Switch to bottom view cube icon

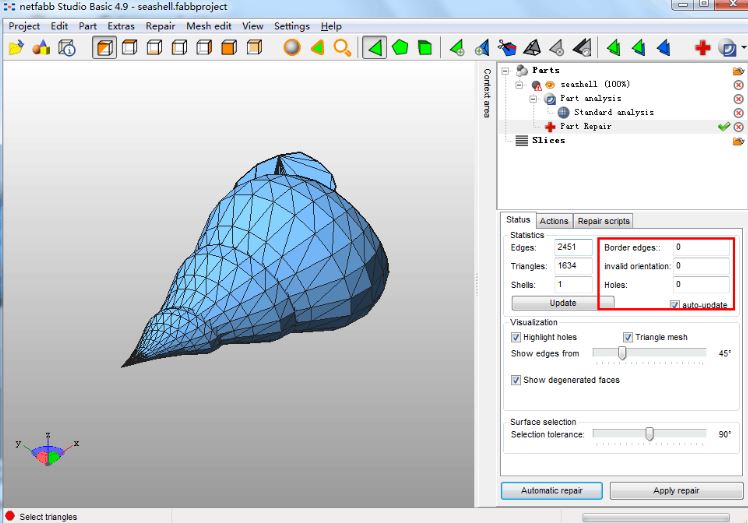(x=154, y=48)
